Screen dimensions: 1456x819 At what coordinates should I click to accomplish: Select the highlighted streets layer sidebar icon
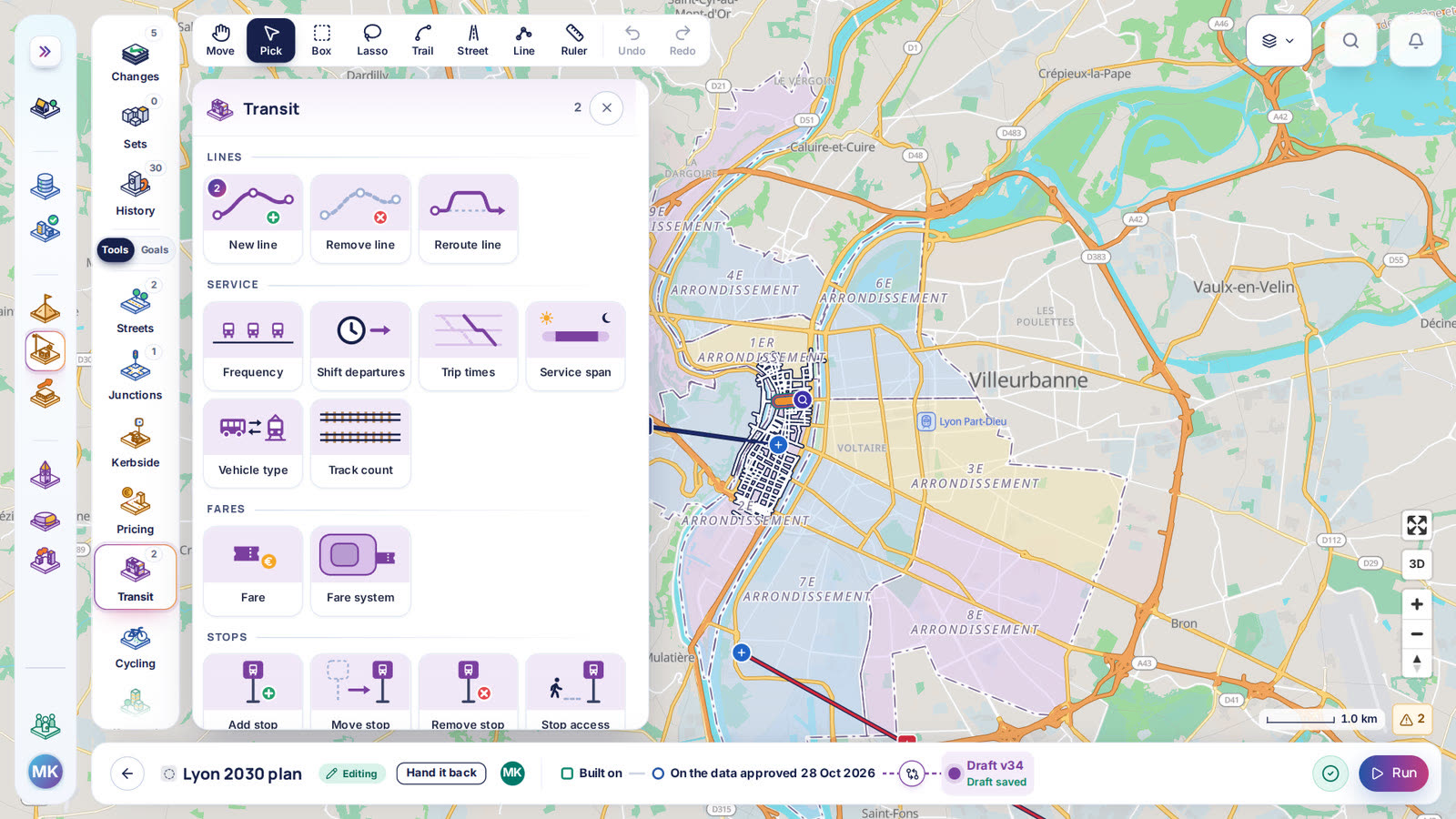45,349
